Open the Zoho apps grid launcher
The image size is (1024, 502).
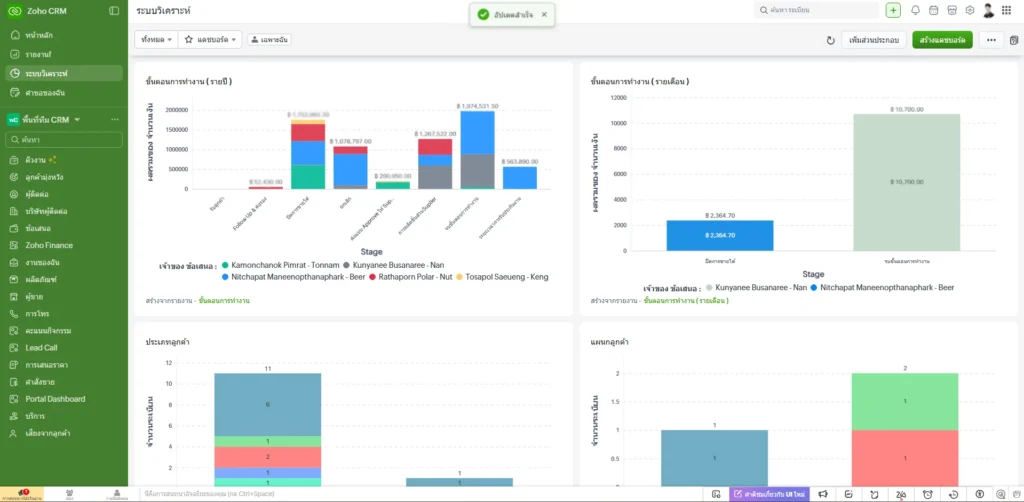point(1006,10)
